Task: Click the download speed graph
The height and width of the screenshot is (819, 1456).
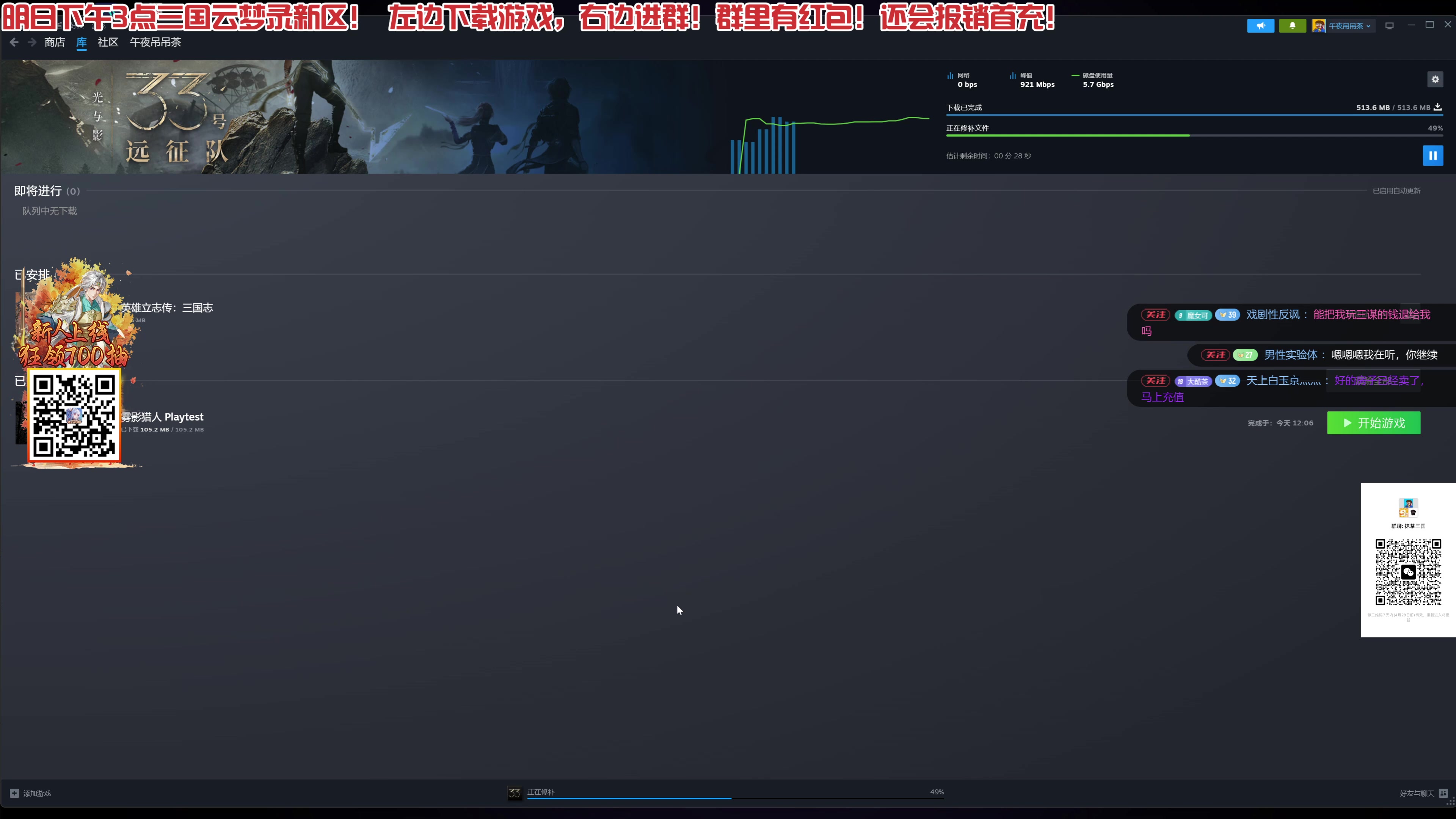Action: [x=830, y=144]
